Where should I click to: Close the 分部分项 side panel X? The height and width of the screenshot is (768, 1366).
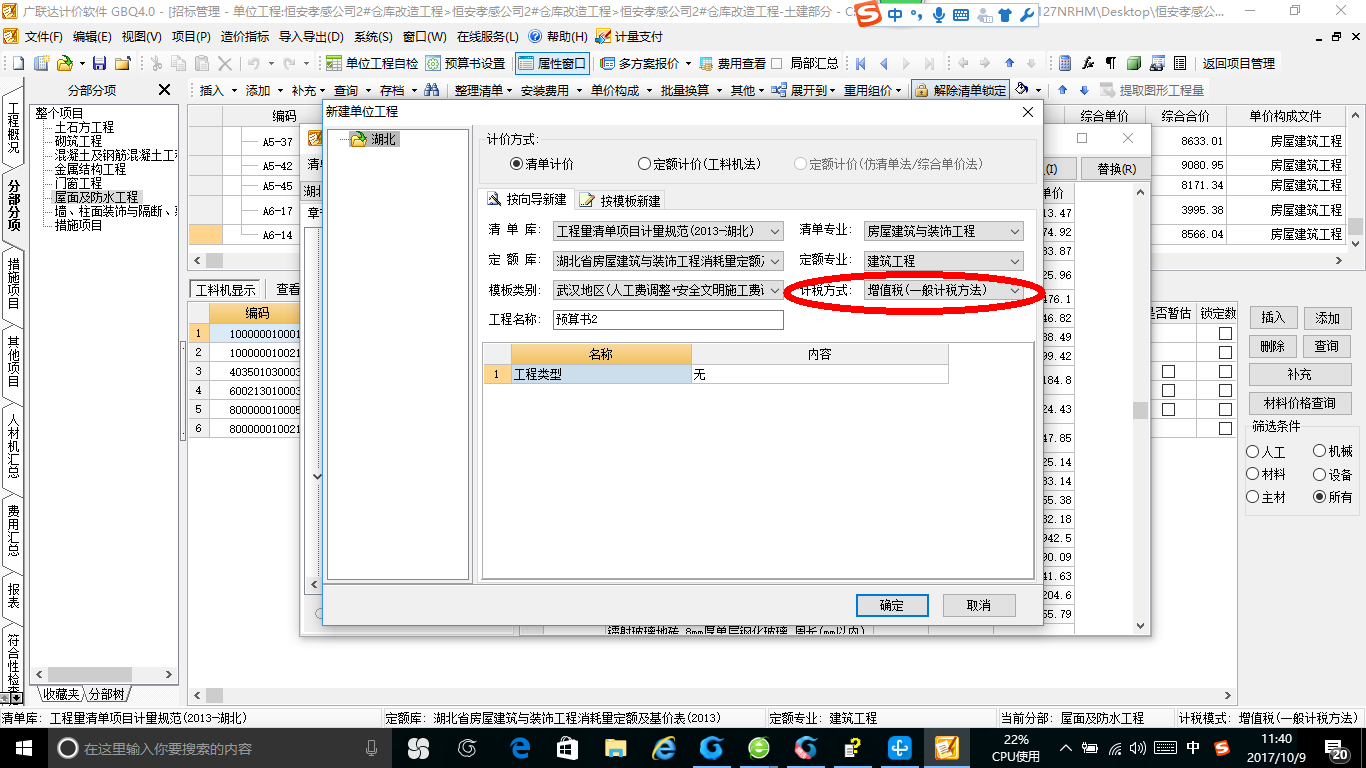tap(165, 90)
